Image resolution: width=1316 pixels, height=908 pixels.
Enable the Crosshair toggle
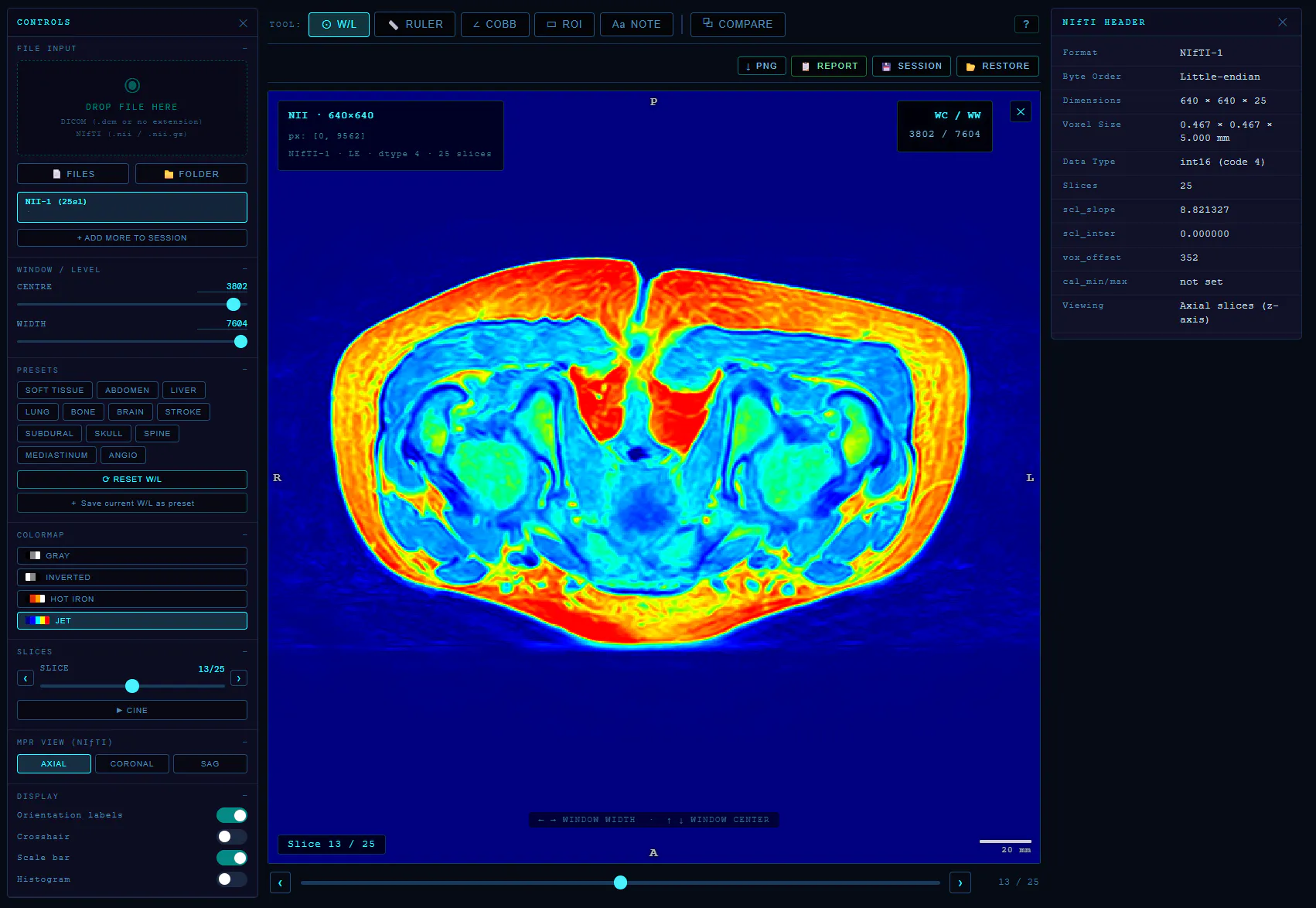coord(232,837)
